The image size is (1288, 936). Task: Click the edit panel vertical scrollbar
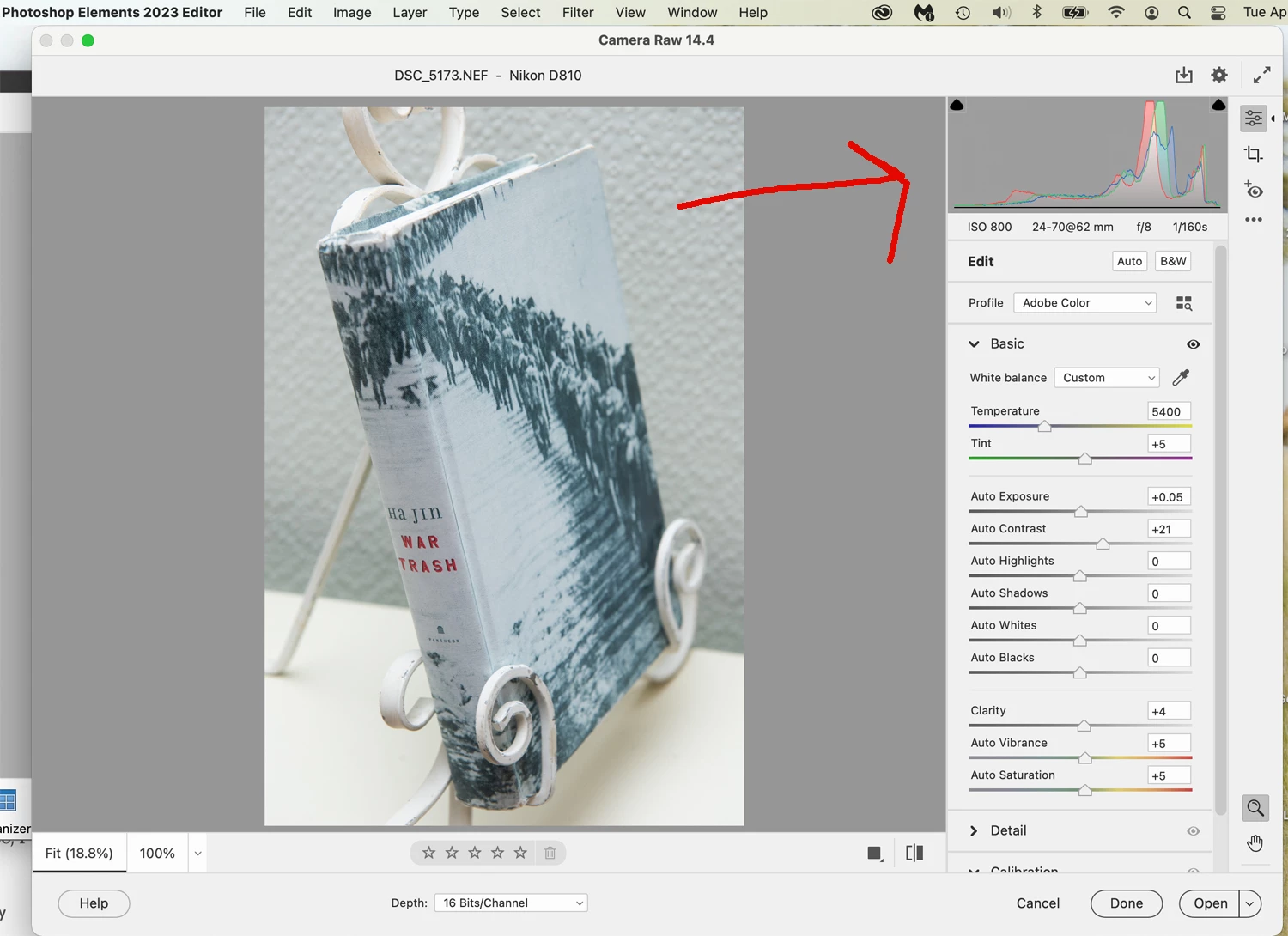(x=1220, y=531)
